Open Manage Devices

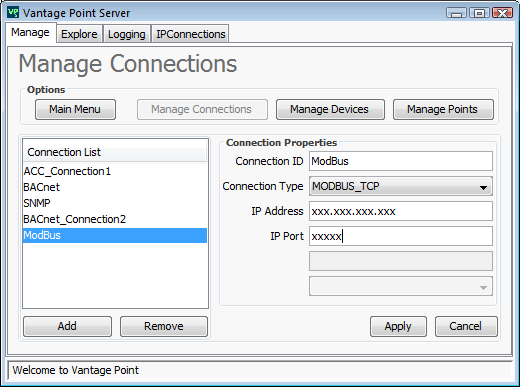click(330, 109)
